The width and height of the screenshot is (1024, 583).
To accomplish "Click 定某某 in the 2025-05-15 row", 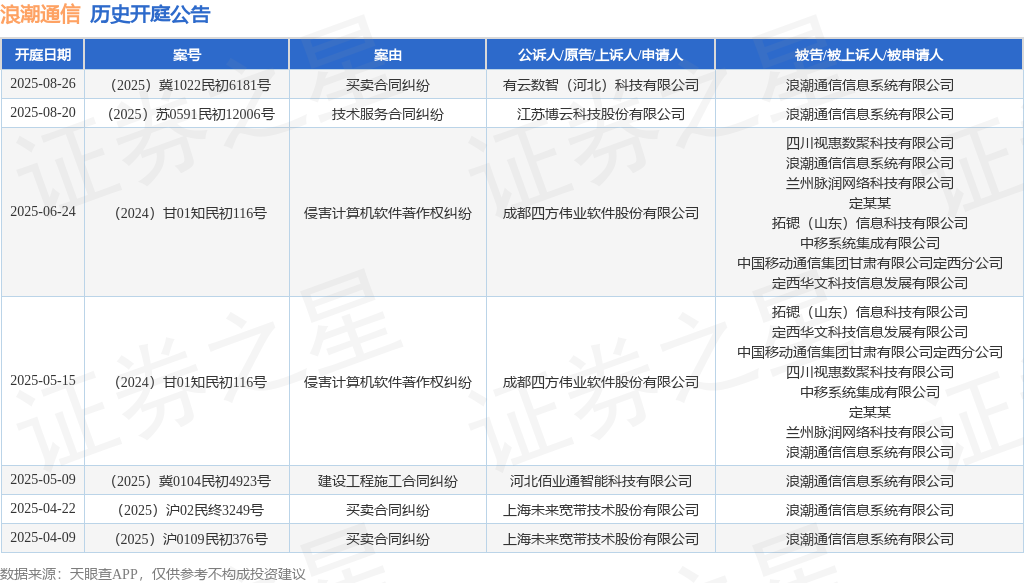I will click(870, 412).
